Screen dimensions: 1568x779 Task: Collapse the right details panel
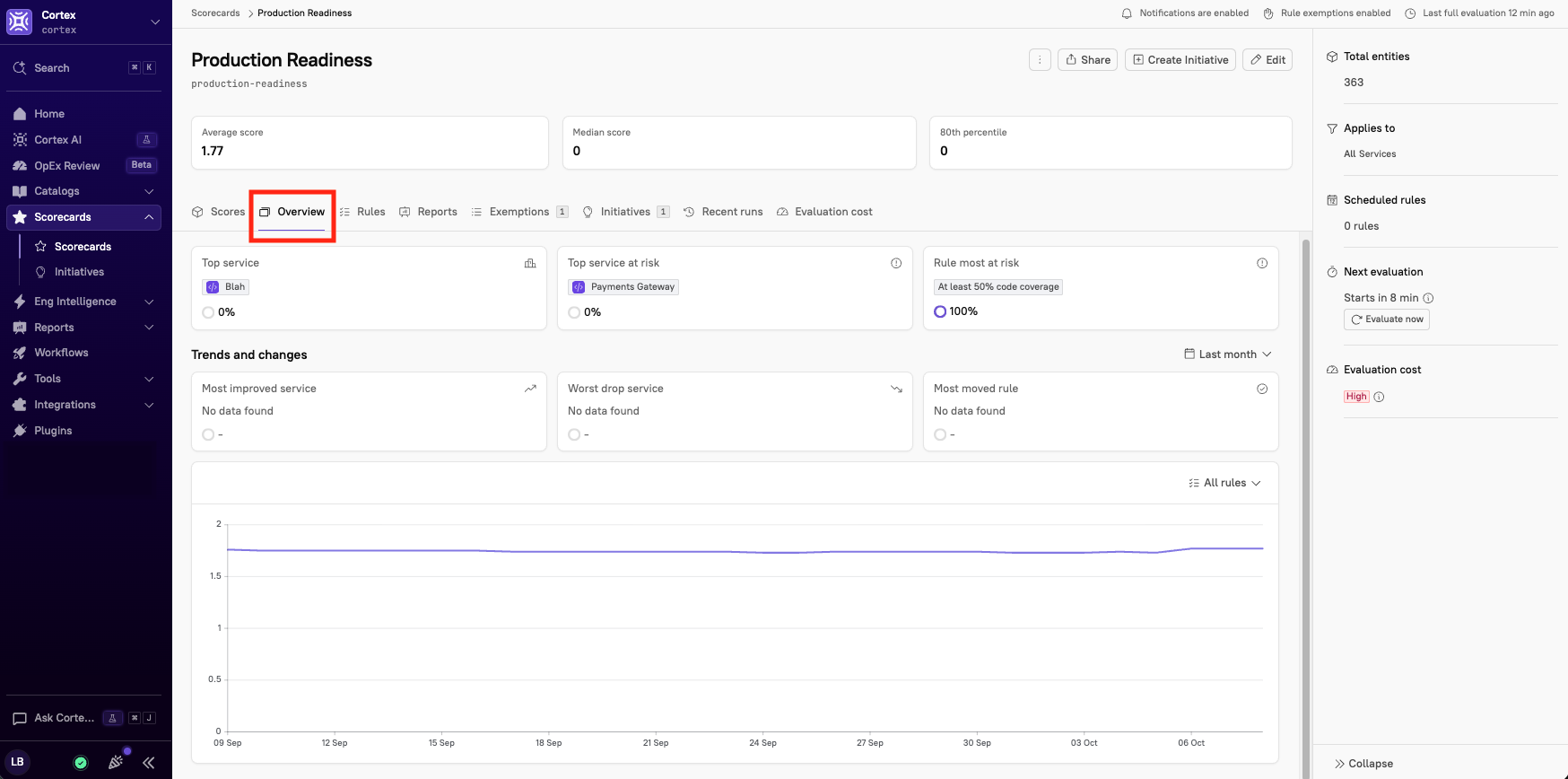point(1363,764)
